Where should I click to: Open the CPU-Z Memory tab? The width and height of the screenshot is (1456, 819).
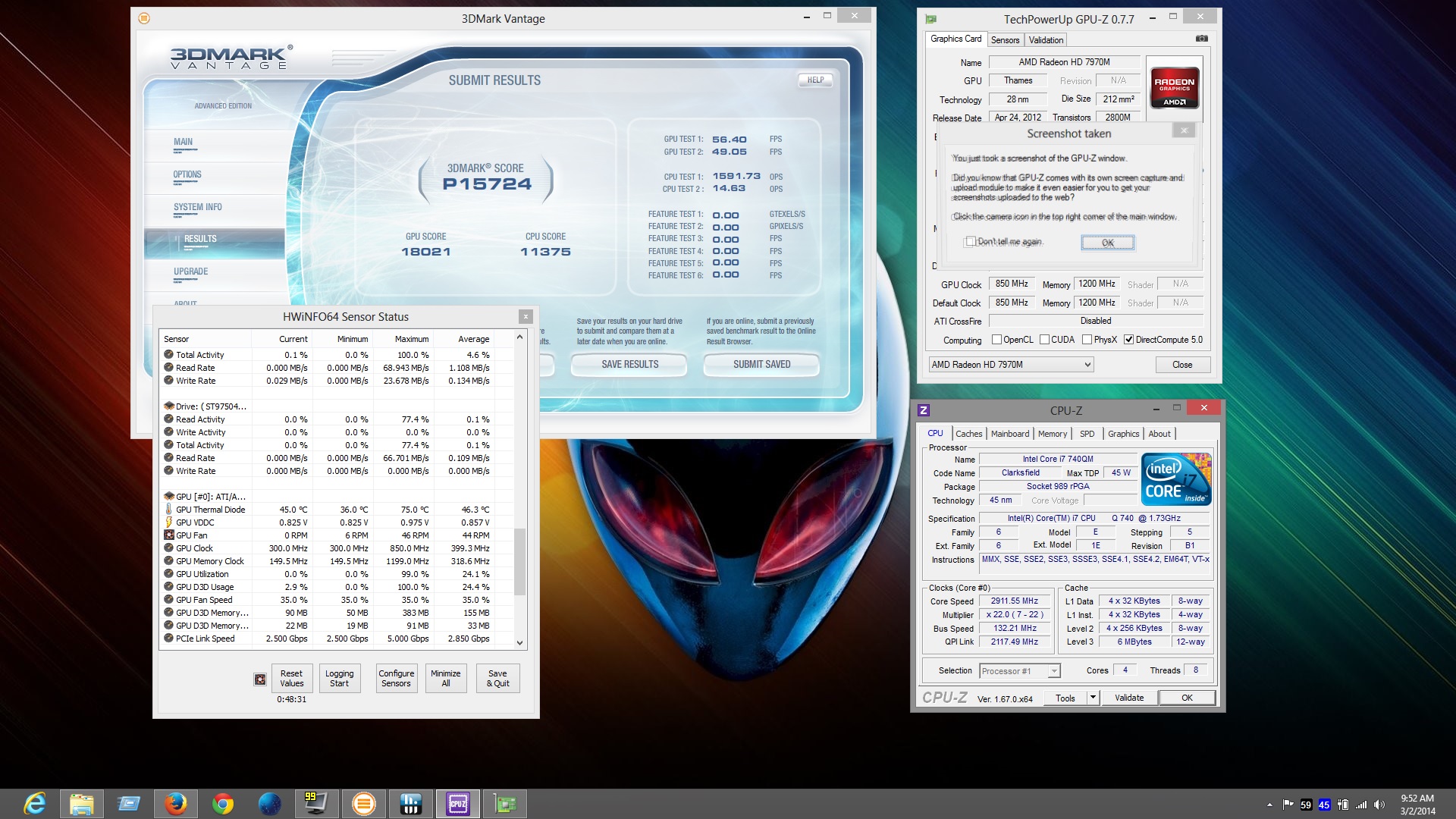1052,434
